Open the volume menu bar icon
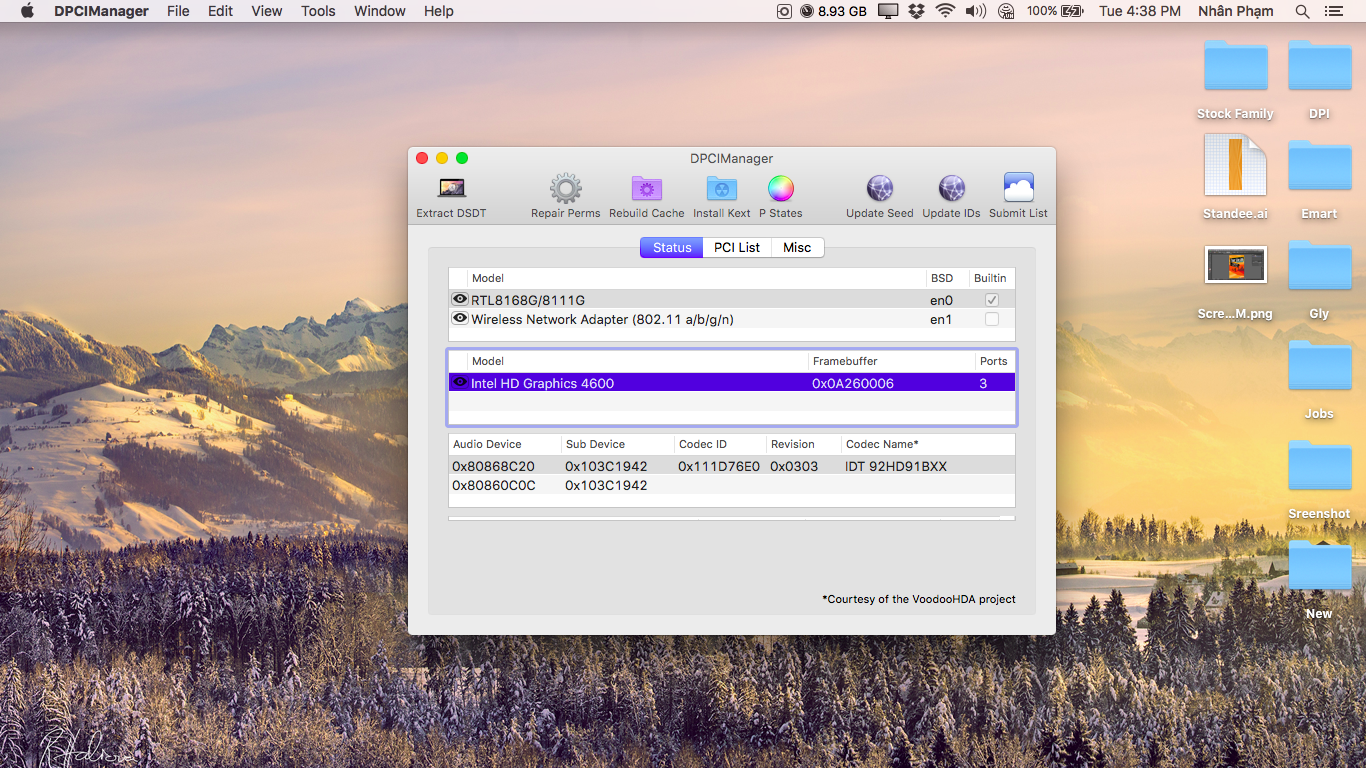This screenshot has height=768, width=1366. (976, 11)
